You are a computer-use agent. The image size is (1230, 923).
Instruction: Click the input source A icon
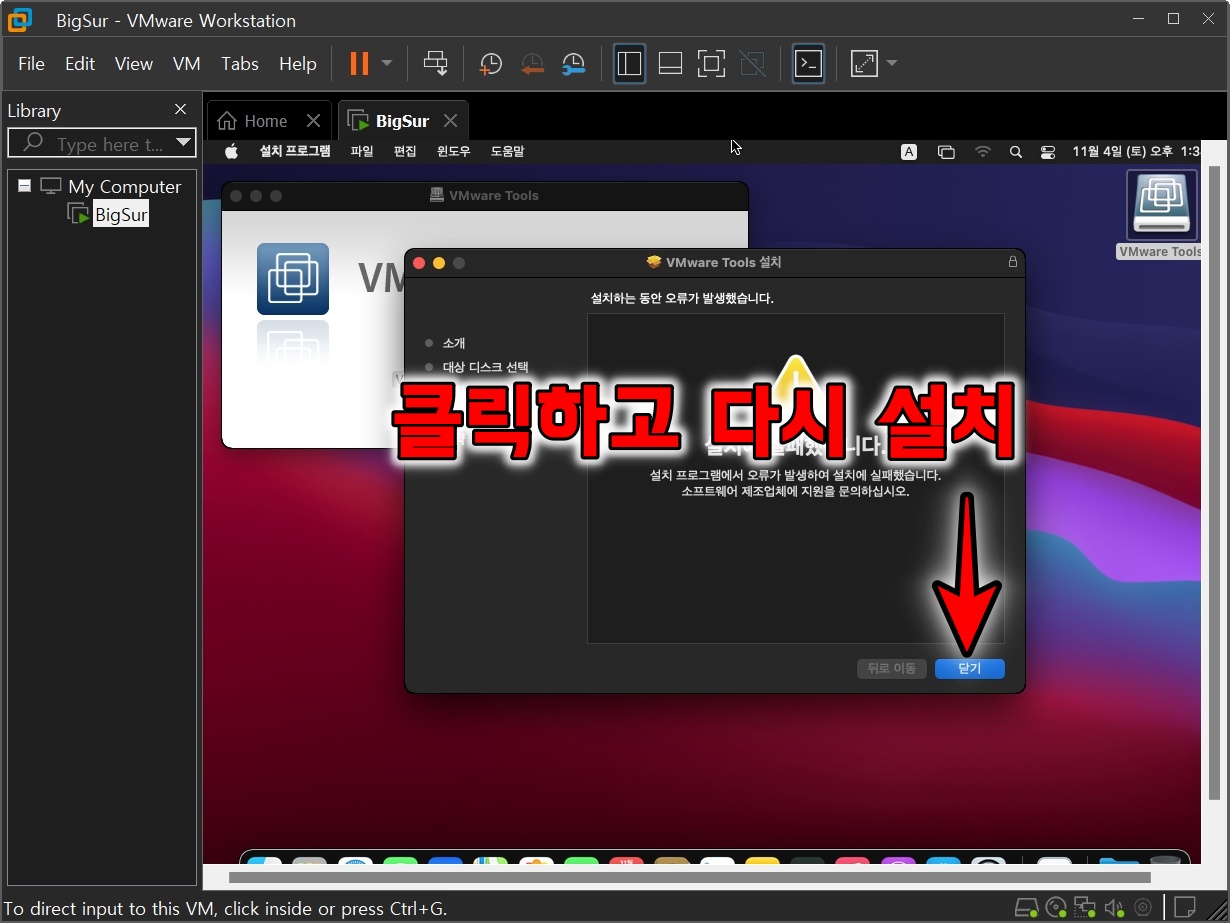point(909,152)
